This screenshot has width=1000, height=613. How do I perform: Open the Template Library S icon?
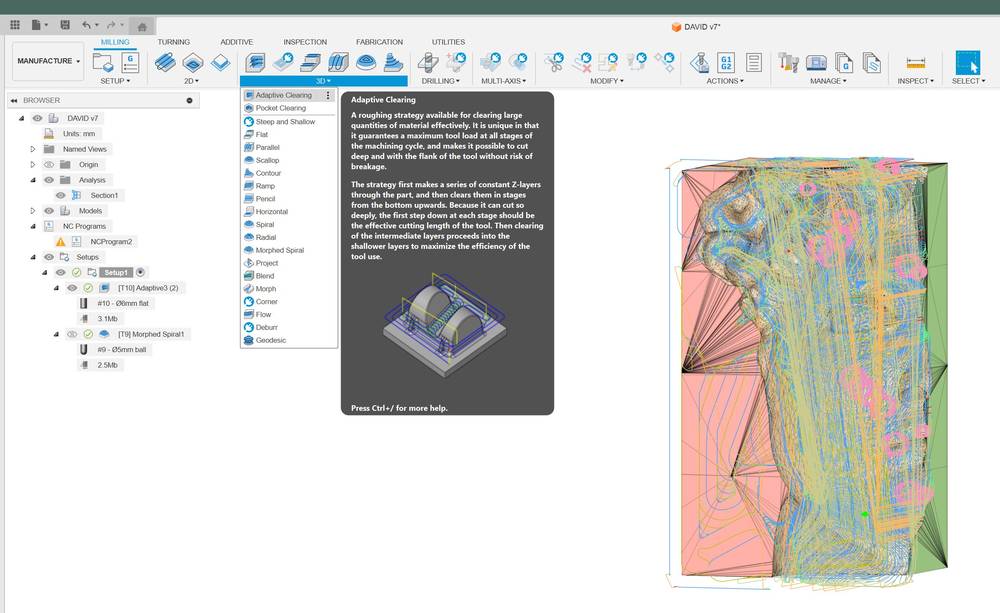[x=871, y=63]
